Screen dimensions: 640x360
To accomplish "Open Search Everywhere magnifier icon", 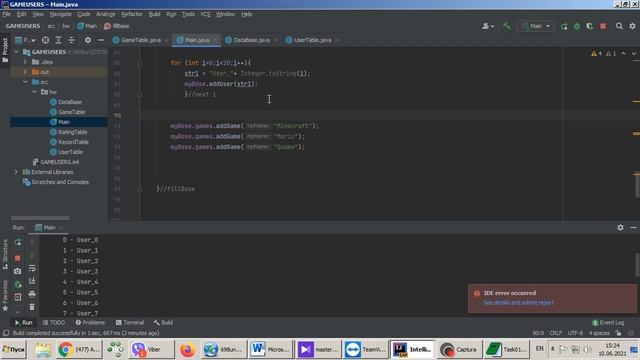I will pos(619,26).
